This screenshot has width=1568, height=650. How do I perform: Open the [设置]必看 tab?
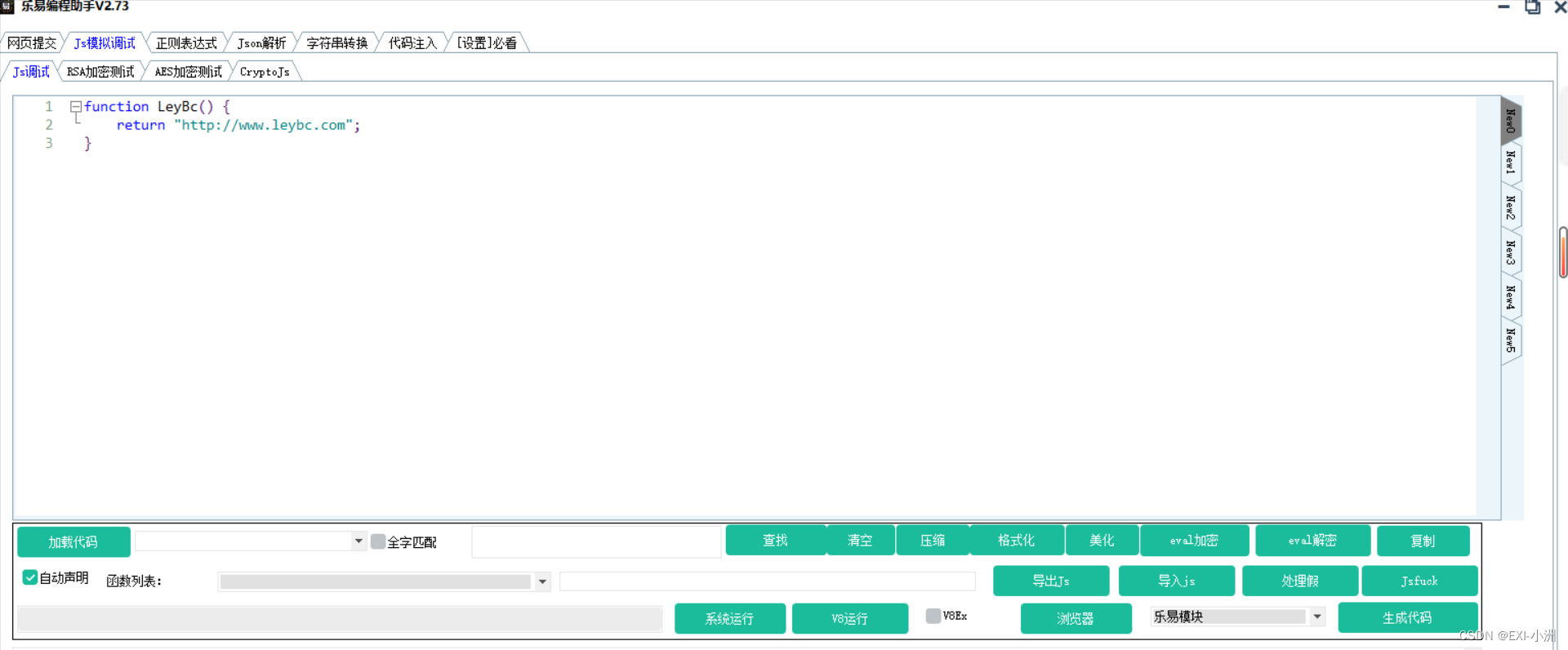[x=487, y=42]
